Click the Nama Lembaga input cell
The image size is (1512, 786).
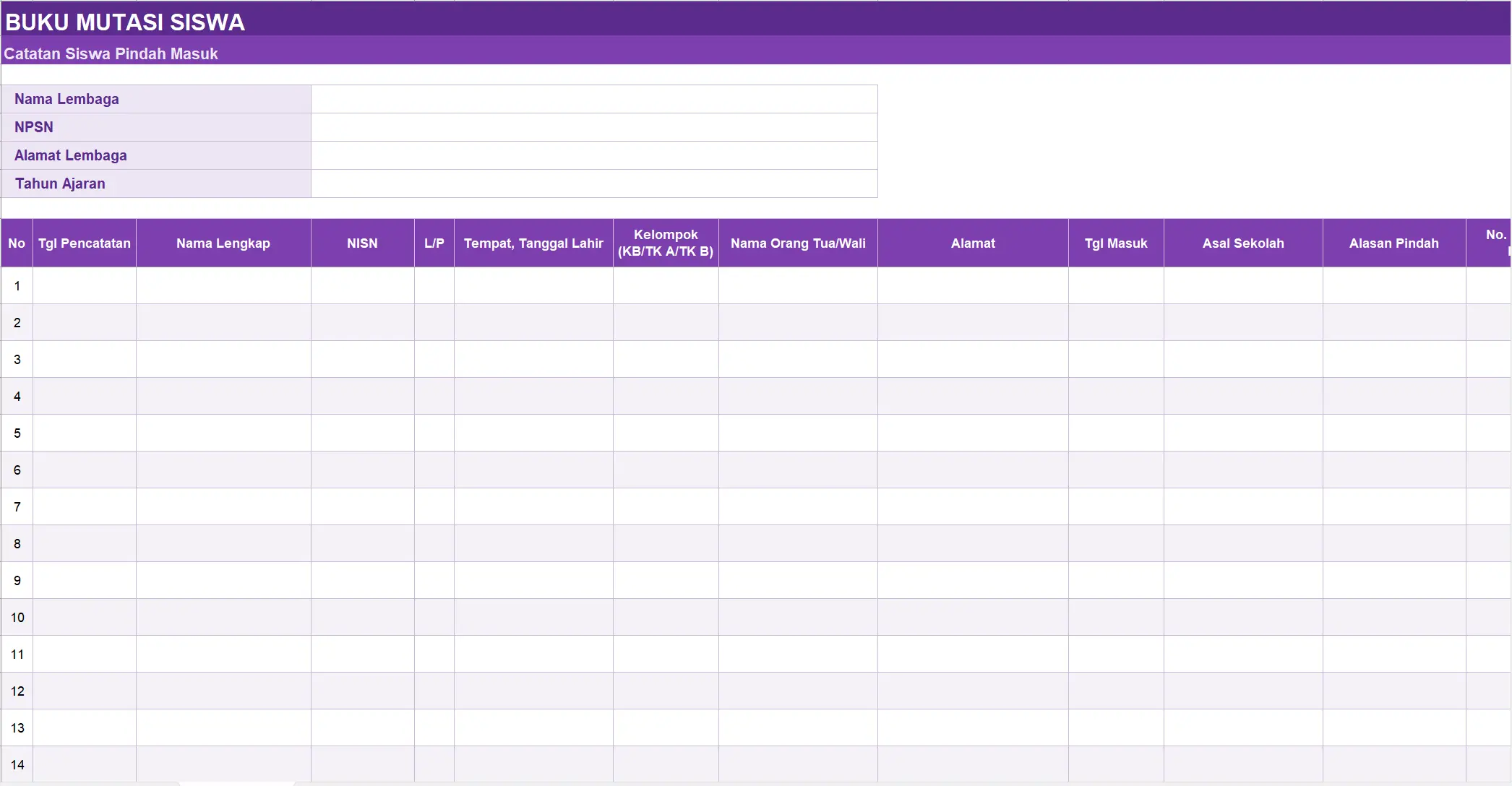594,99
